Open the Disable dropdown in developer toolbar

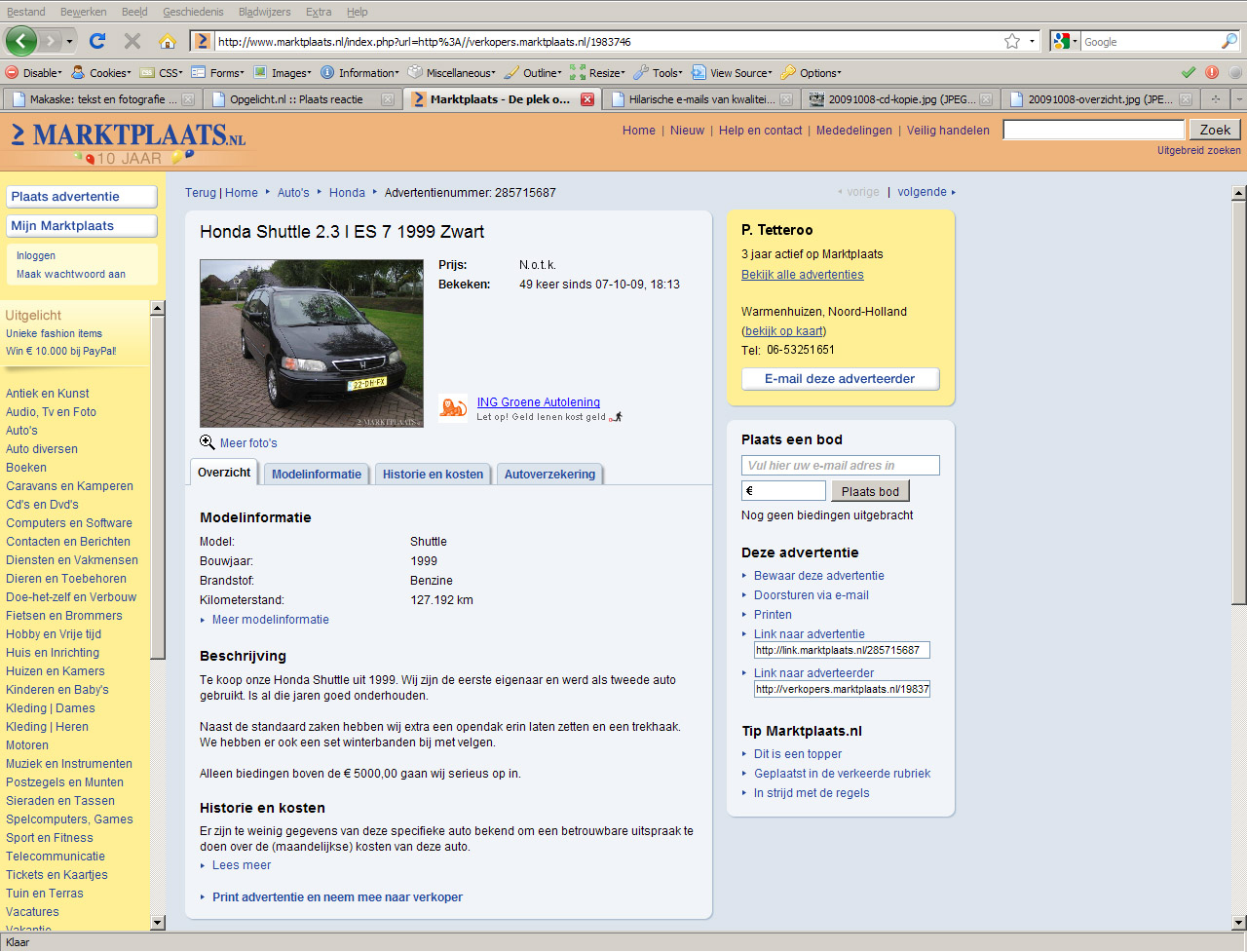click(34, 73)
